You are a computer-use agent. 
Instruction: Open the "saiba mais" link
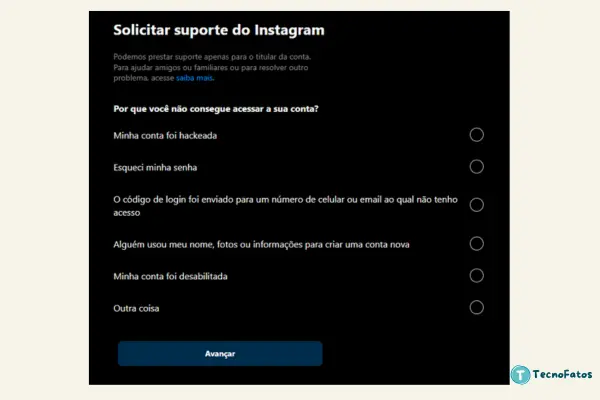click(194, 78)
